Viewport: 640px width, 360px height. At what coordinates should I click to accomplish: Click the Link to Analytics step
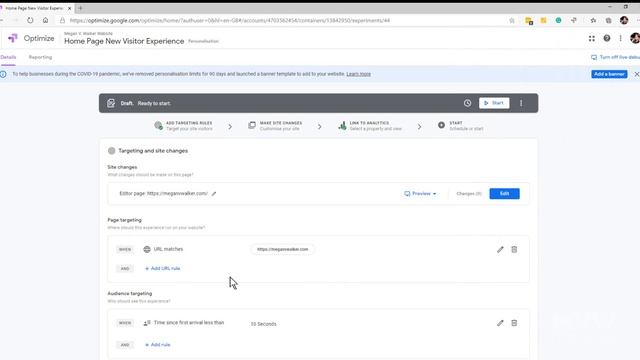[x=370, y=126]
